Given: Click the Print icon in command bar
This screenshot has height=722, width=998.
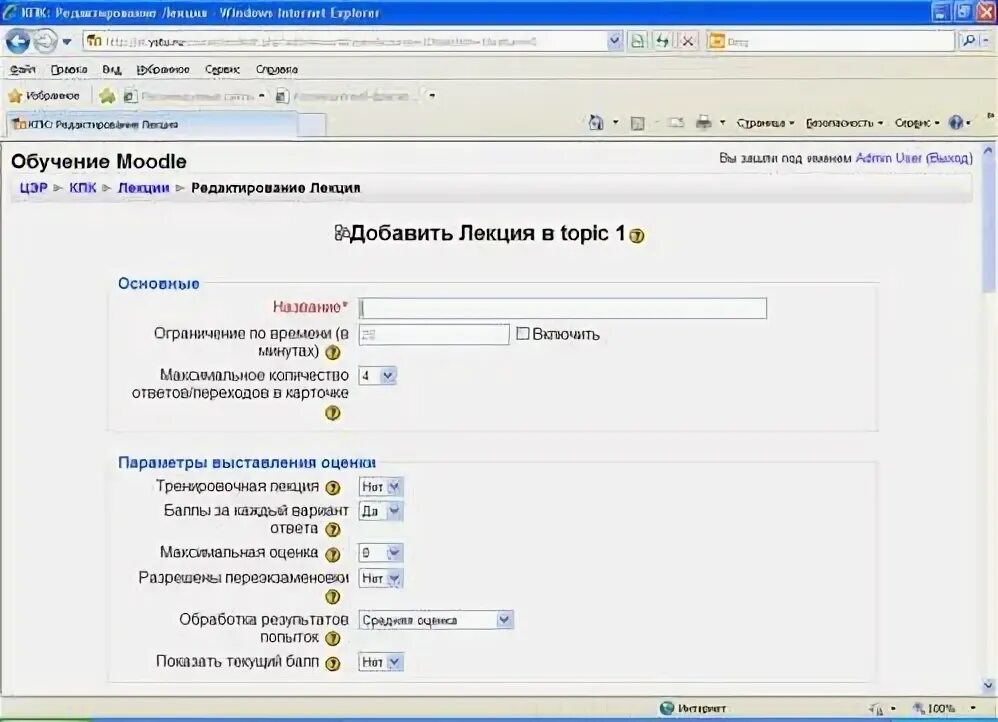Looking at the screenshot, I should pyautogui.click(x=703, y=122).
